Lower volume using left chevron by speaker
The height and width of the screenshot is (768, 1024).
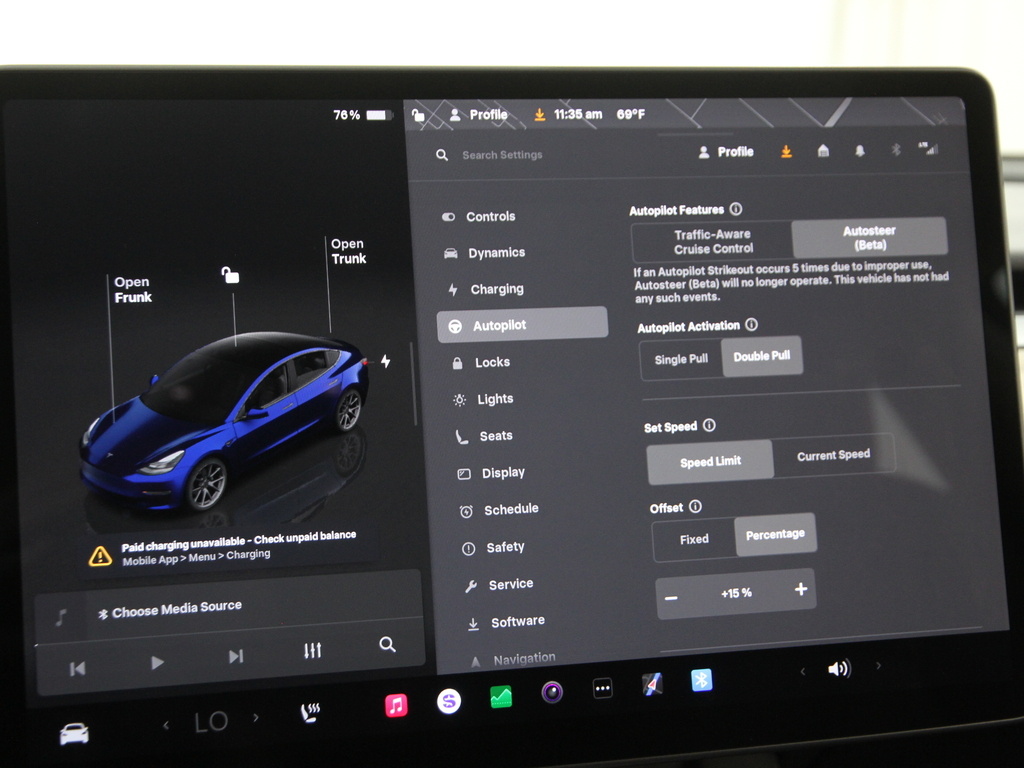[802, 671]
